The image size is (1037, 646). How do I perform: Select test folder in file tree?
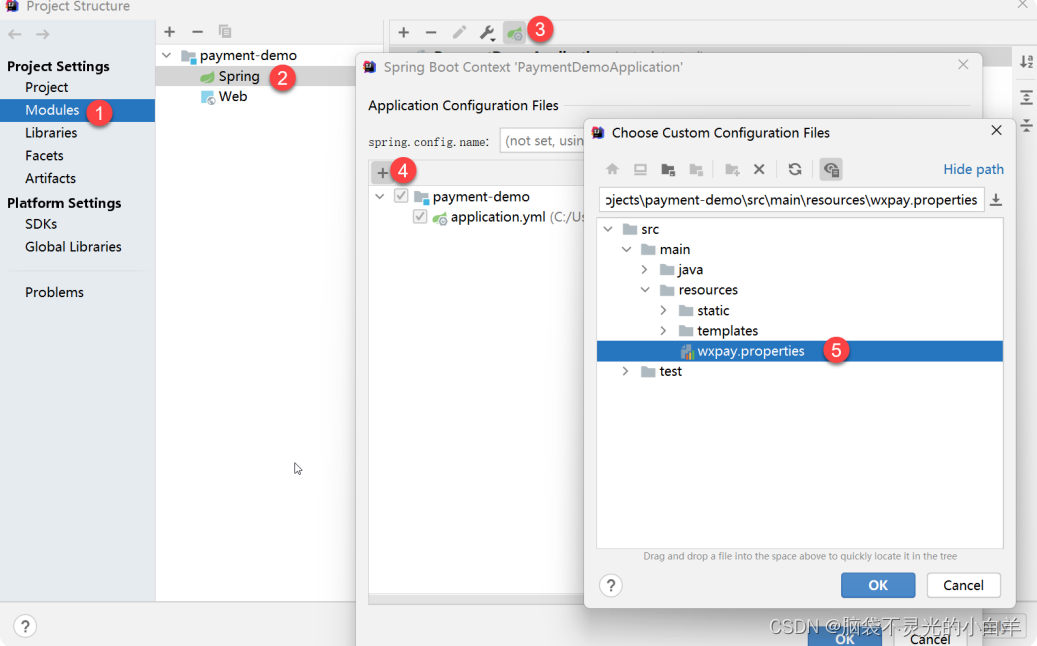[670, 371]
